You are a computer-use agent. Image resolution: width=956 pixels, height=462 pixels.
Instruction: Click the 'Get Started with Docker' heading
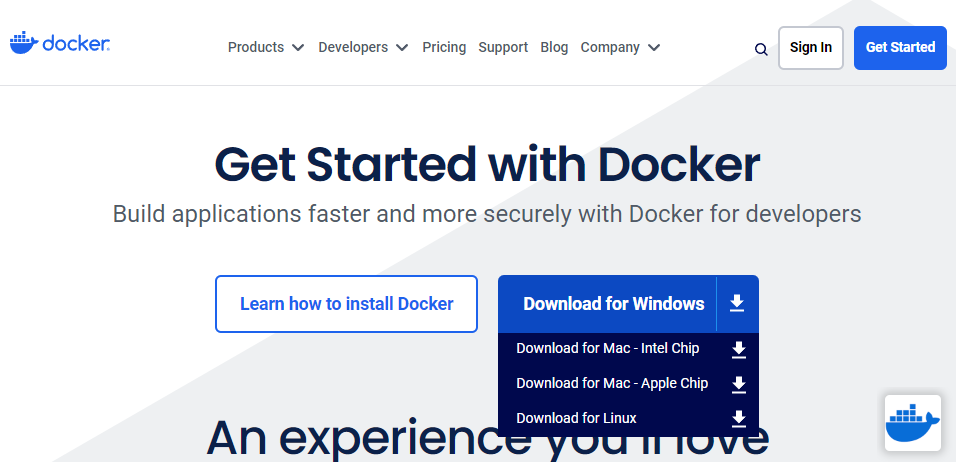pyautogui.click(x=487, y=165)
